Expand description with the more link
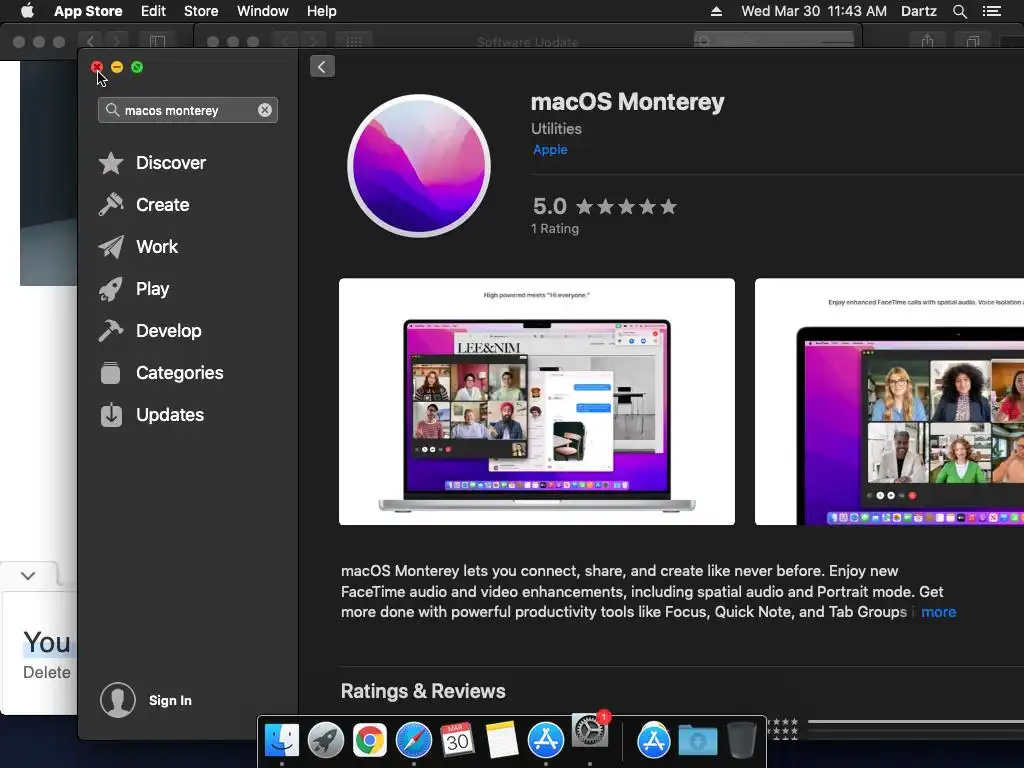 pos(938,612)
